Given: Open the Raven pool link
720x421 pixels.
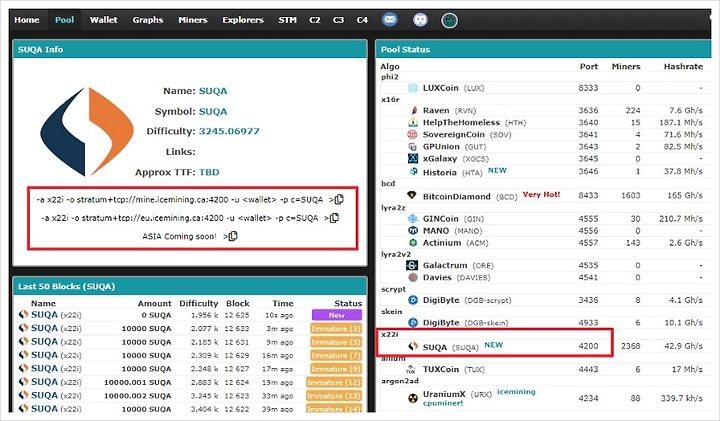Looking at the screenshot, I should pos(436,110).
